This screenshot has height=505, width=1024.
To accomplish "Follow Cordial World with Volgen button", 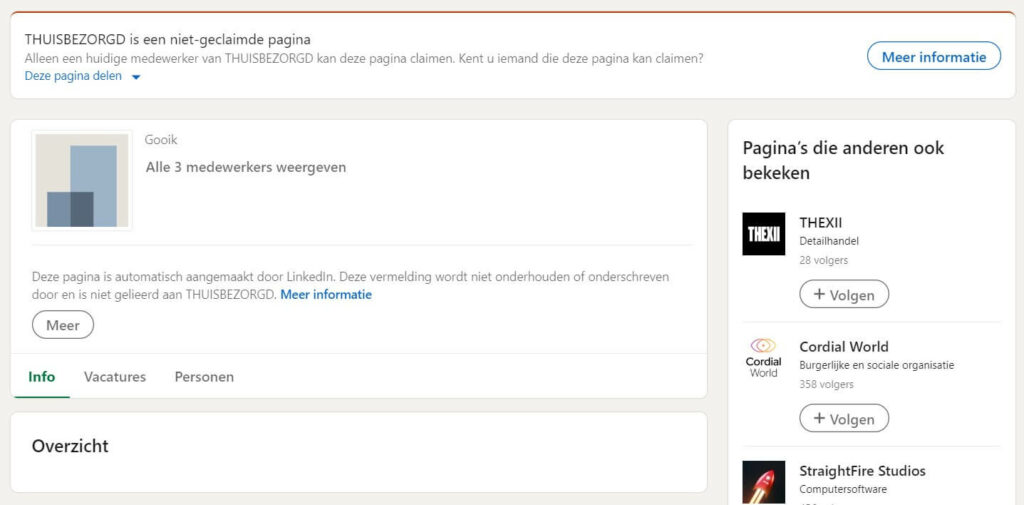I will coord(844,418).
